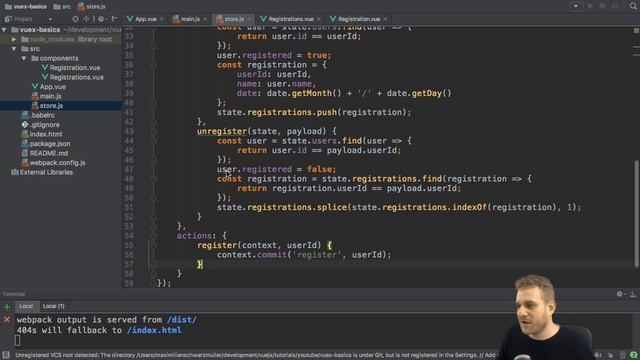Collapse the components folder
The height and width of the screenshot is (360, 640).
click(x=24, y=58)
